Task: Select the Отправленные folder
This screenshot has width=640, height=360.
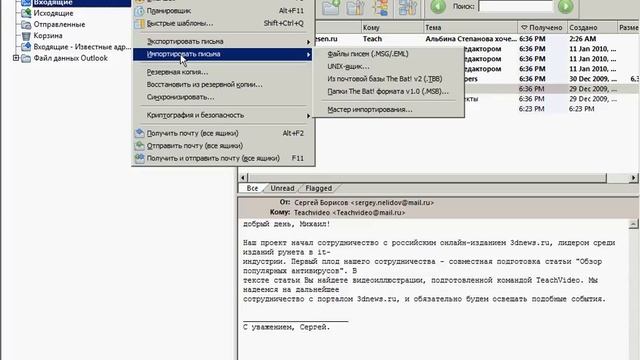Action: click(x=59, y=24)
